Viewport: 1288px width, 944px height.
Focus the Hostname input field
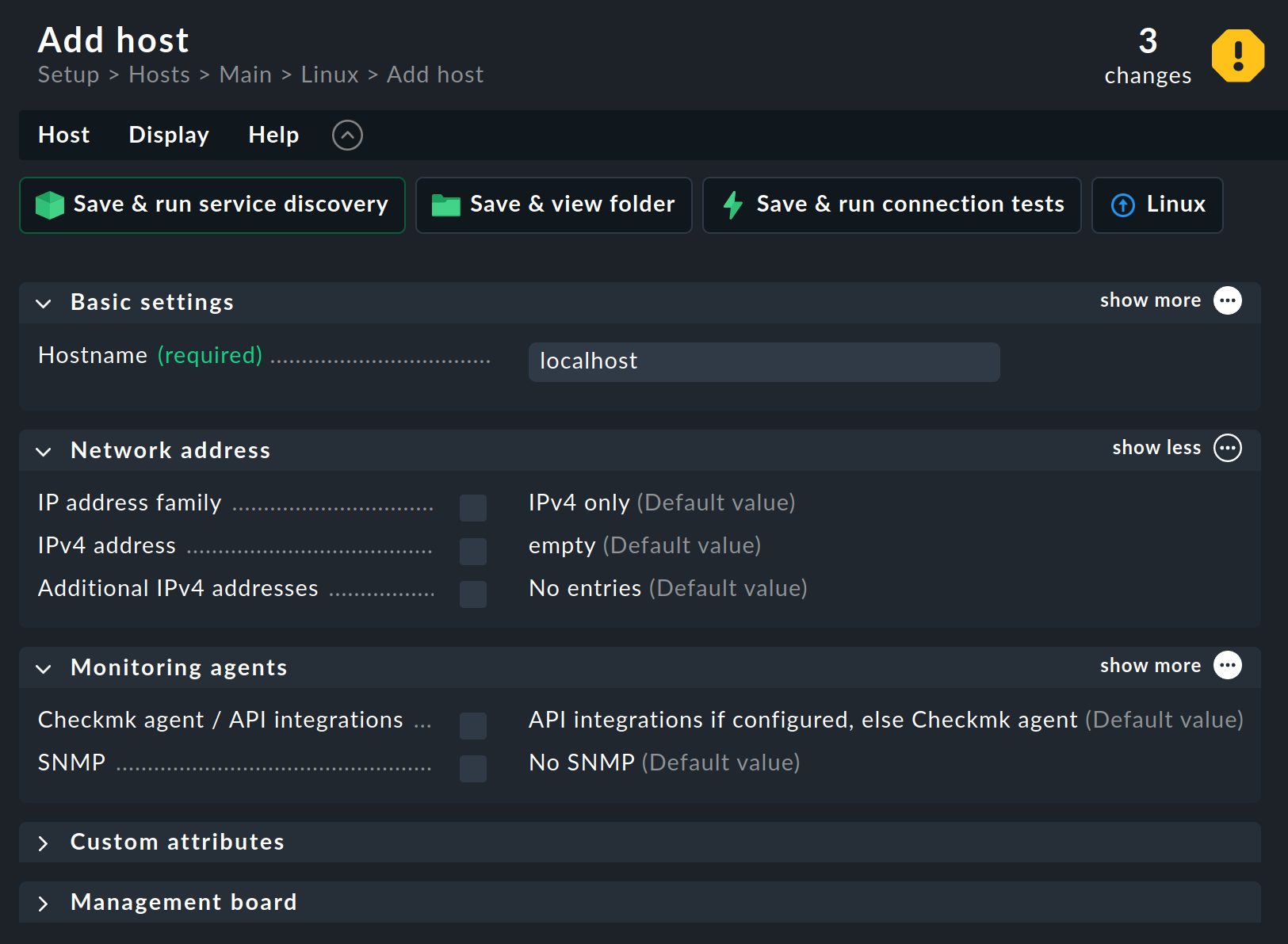pyautogui.click(x=764, y=362)
